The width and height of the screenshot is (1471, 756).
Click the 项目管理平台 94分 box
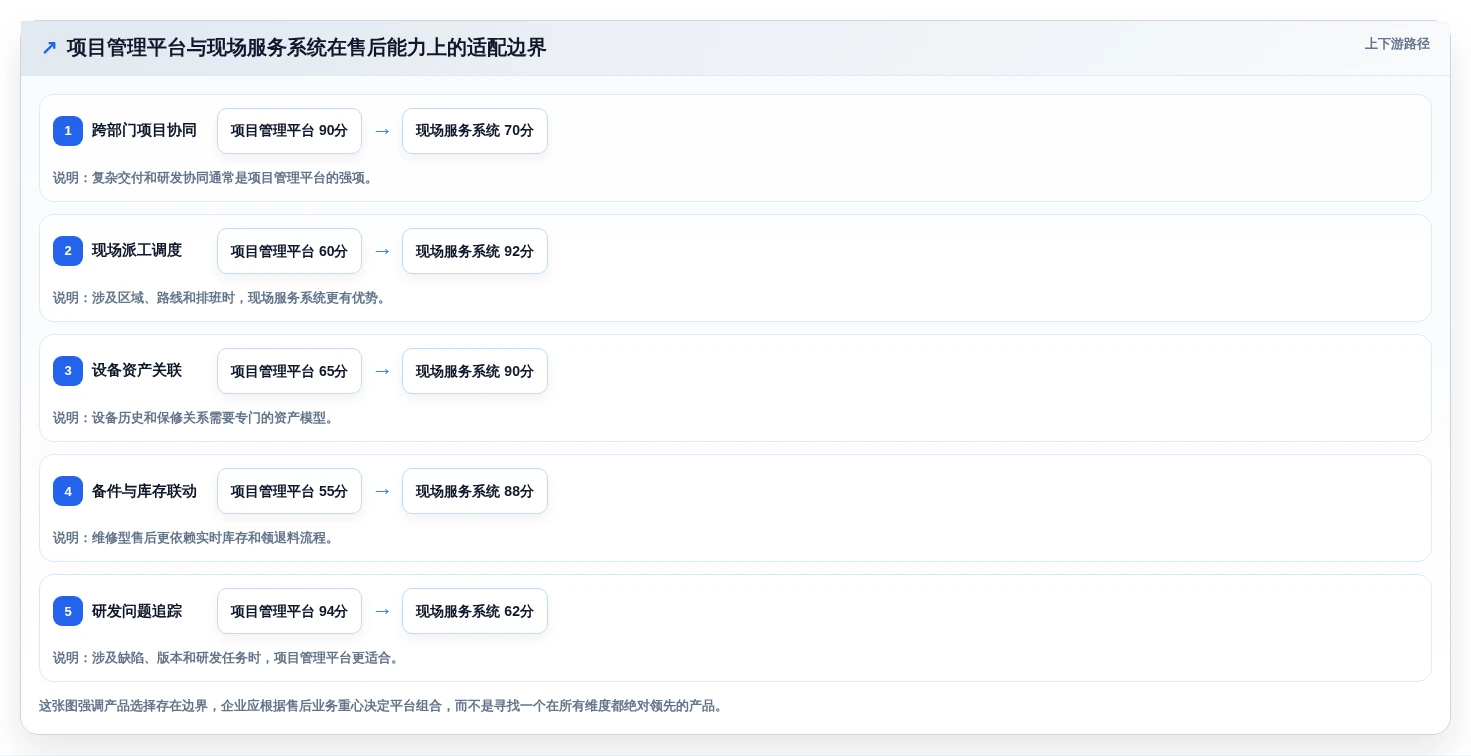(x=289, y=611)
